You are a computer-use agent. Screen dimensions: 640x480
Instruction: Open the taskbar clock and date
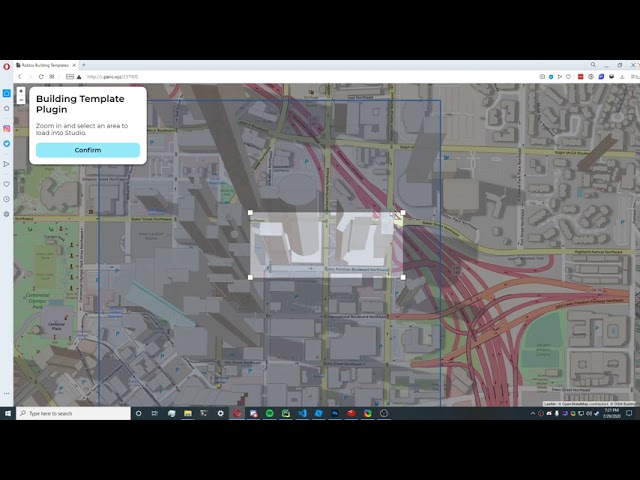click(611, 413)
